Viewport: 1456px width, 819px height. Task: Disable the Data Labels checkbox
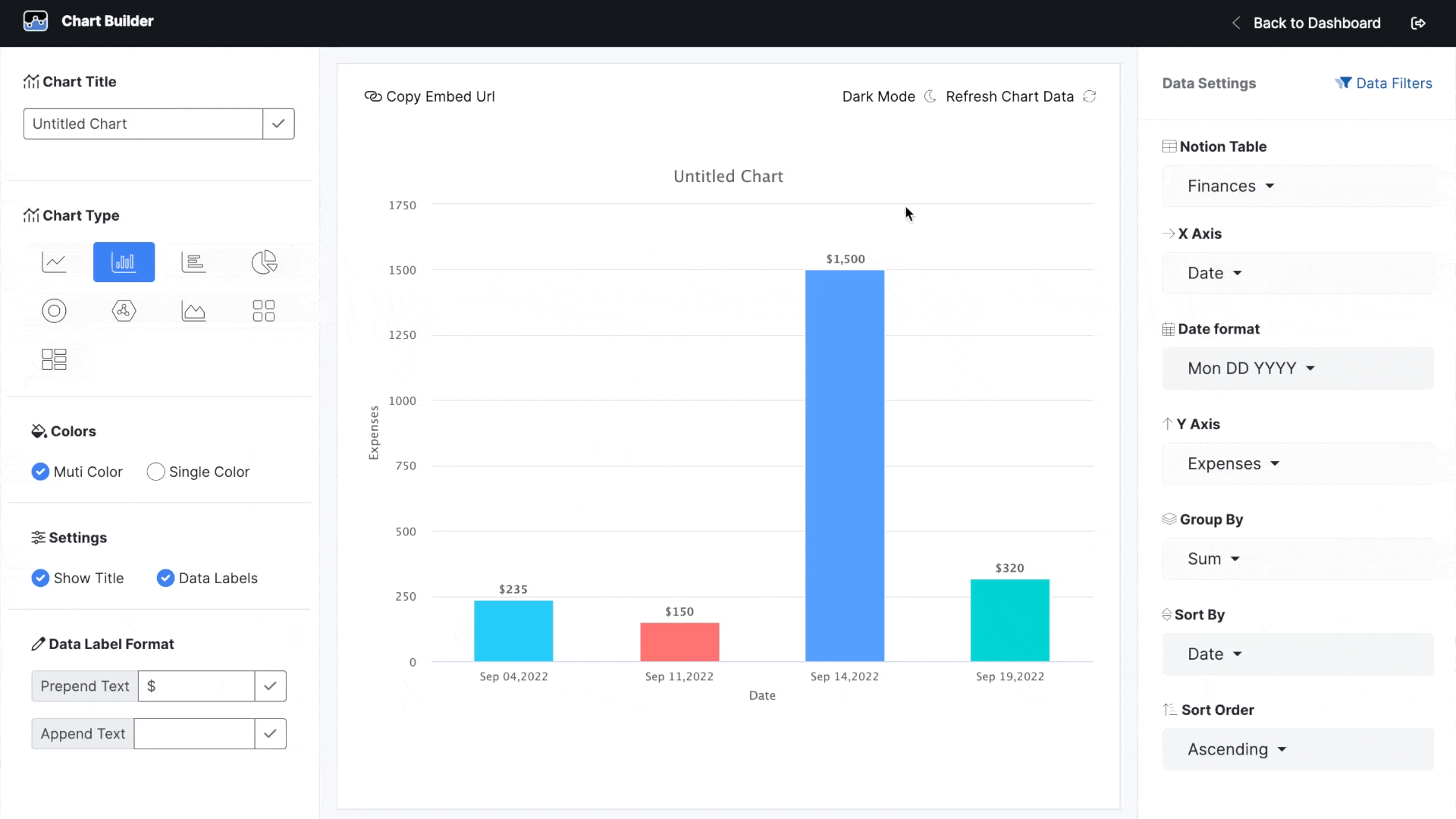click(x=165, y=578)
